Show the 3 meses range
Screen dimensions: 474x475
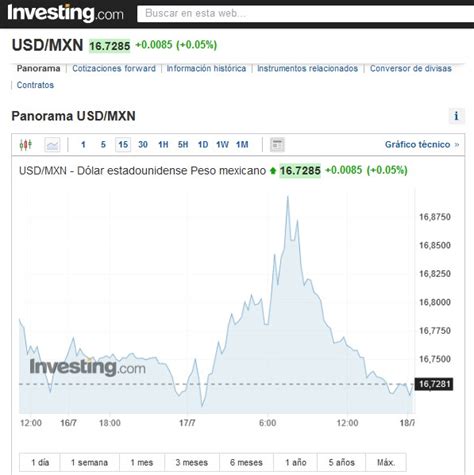[x=192, y=462]
